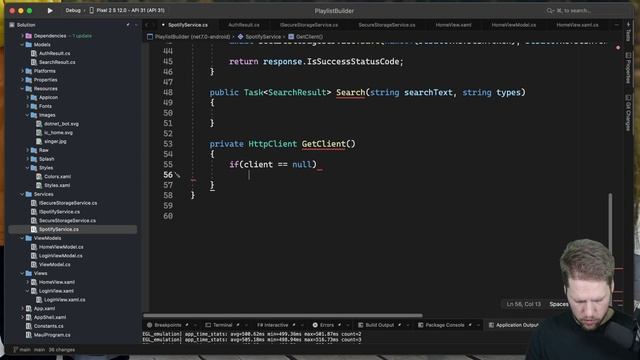Open SearchResult.cs in the solution tree
Screen dimensions: 640x360
click(57, 62)
